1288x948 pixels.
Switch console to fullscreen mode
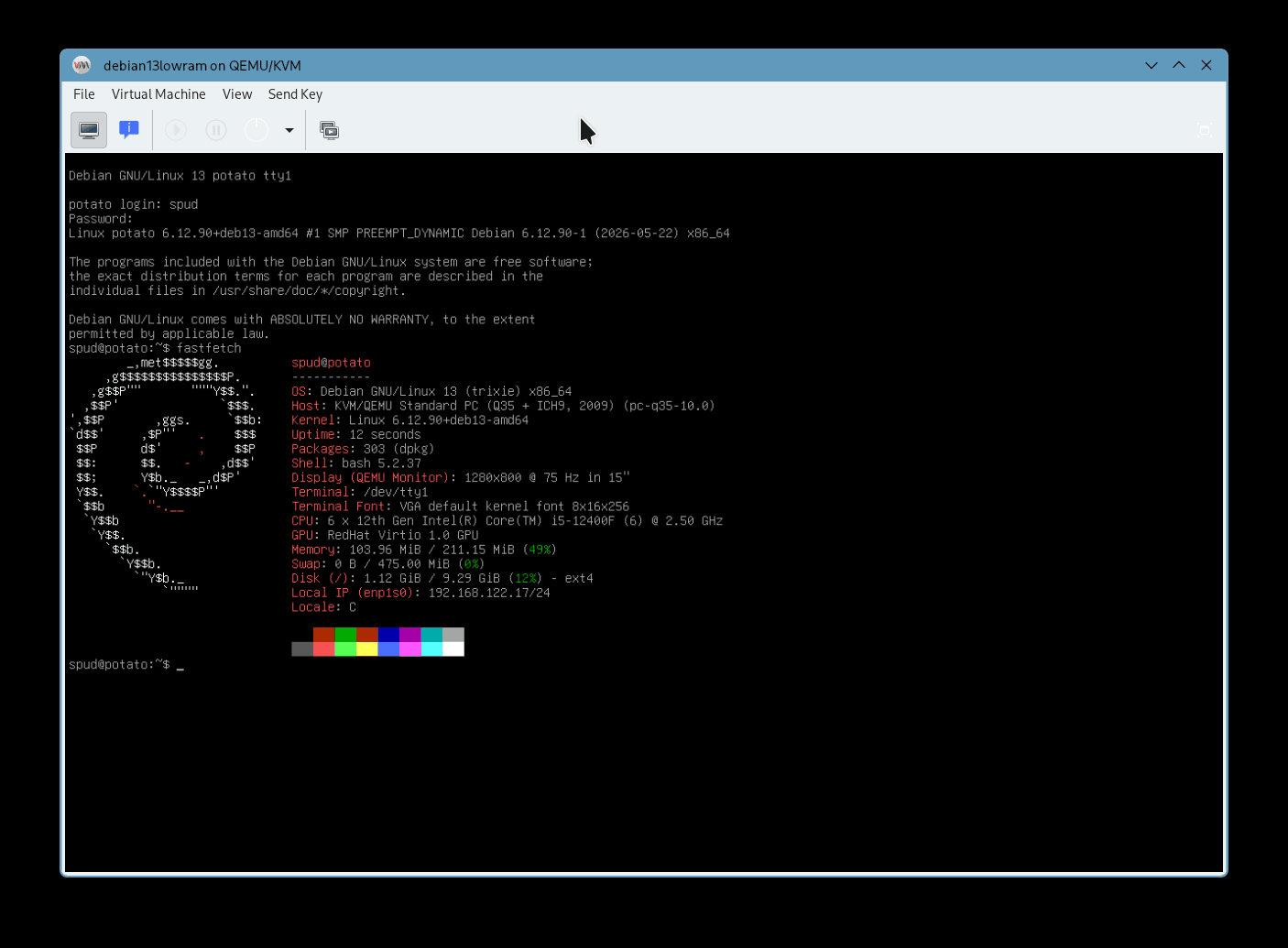(x=1204, y=130)
